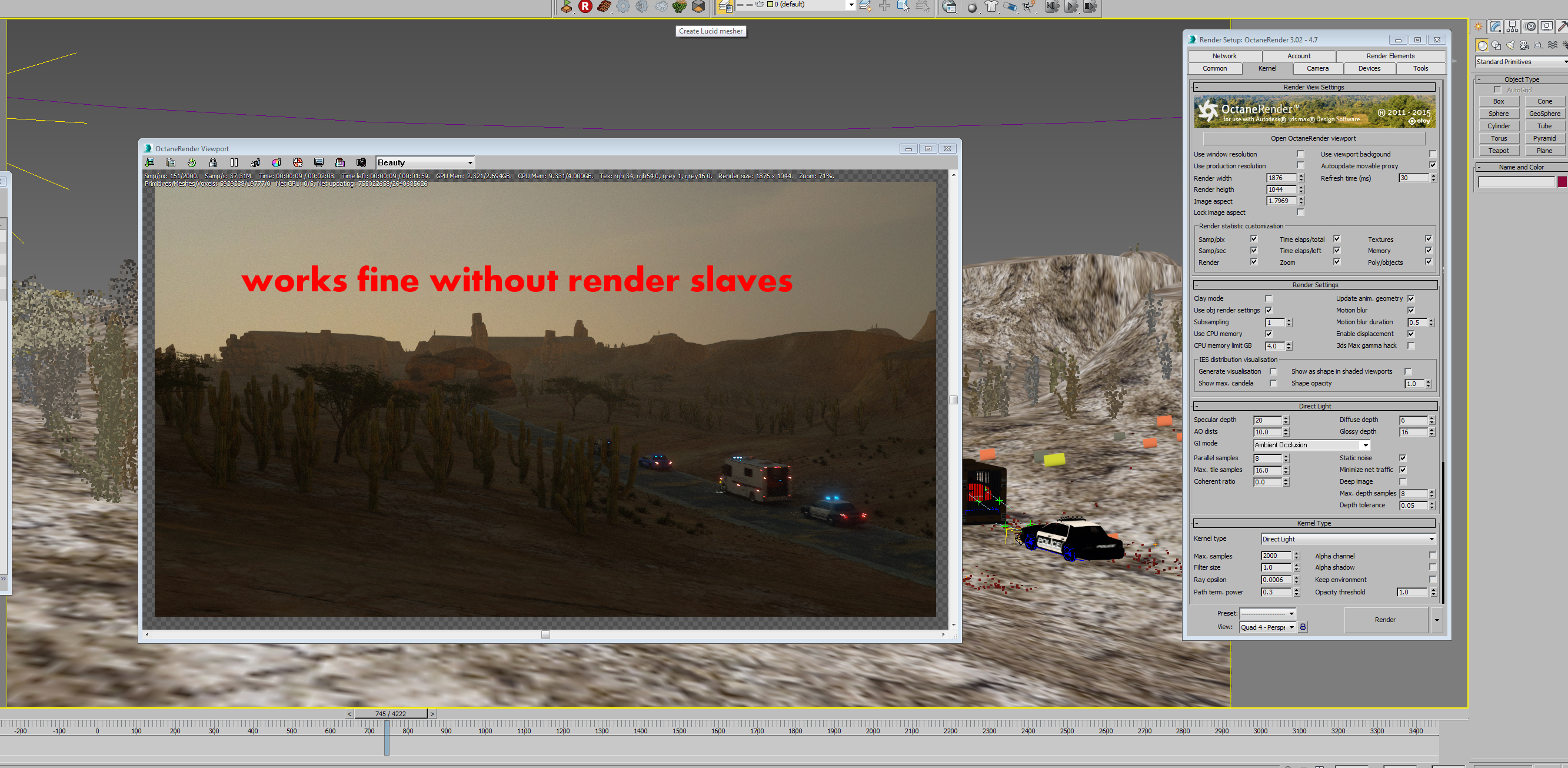Screen dimensions: 1568x768
Task: Click the save render image icon
Action: pyautogui.click(x=149, y=162)
